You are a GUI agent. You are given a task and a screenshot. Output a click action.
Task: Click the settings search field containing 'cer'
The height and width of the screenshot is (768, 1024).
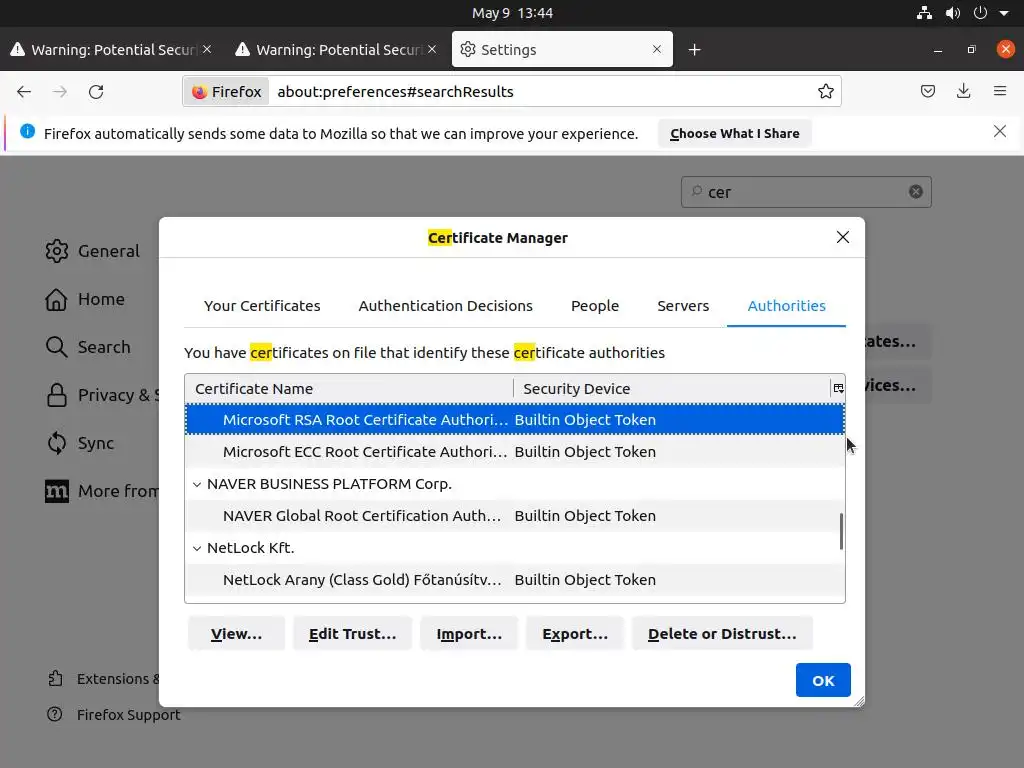(x=806, y=191)
